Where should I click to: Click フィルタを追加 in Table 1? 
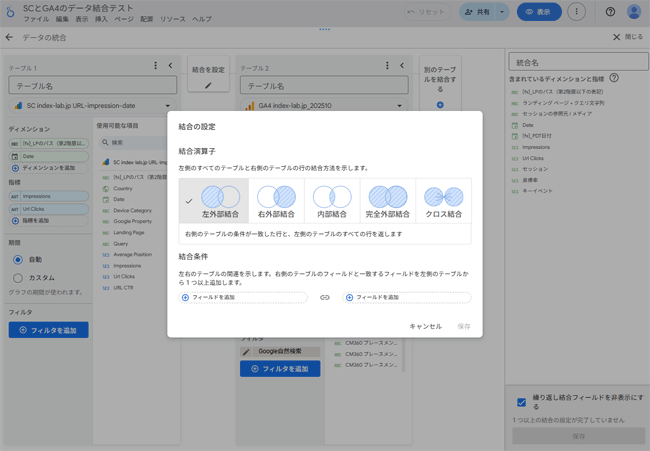[49, 330]
